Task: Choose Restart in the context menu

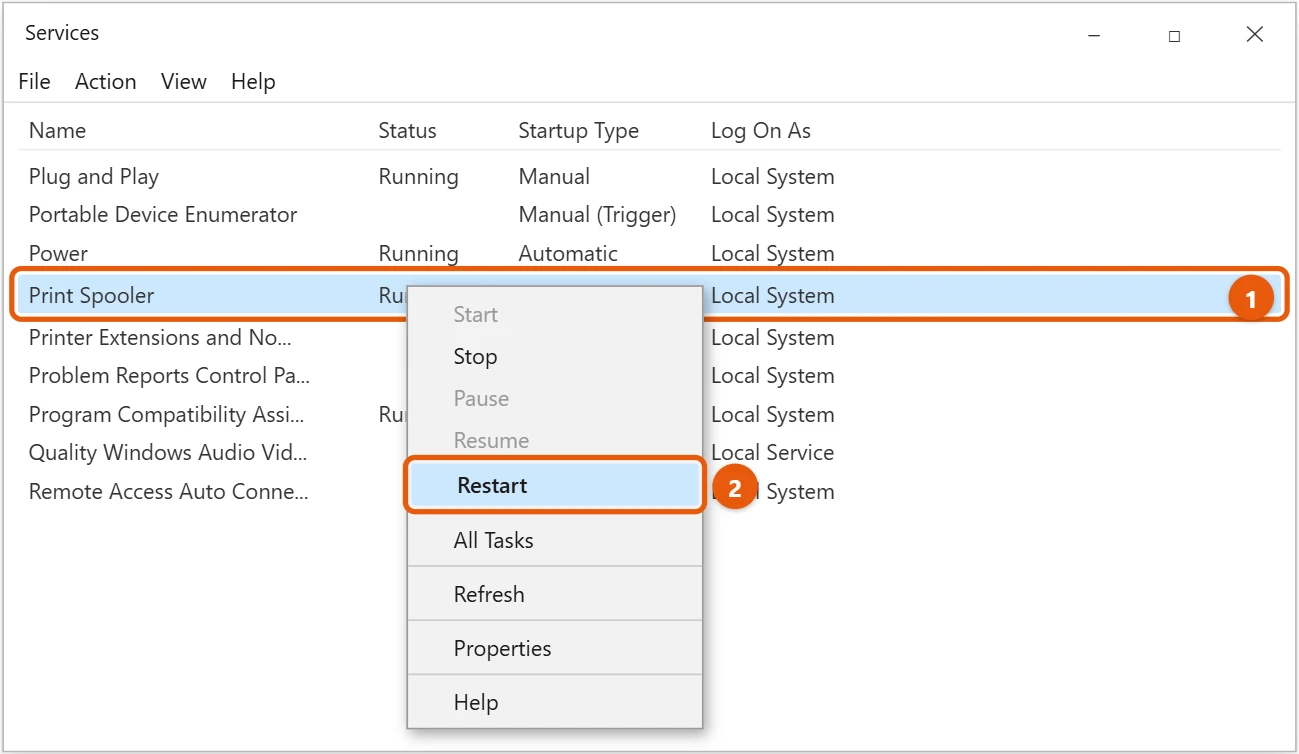Action: click(555, 485)
